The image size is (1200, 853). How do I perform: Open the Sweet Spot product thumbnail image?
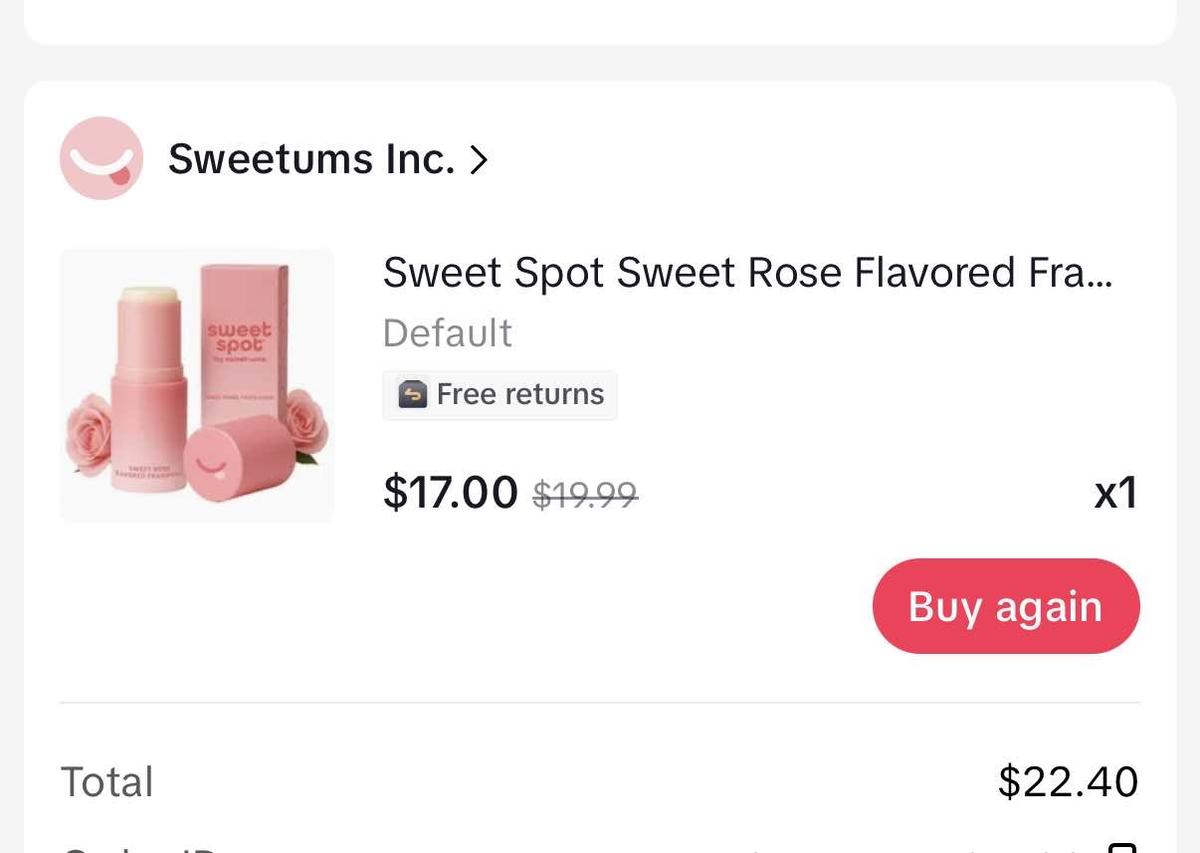coord(197,385)
